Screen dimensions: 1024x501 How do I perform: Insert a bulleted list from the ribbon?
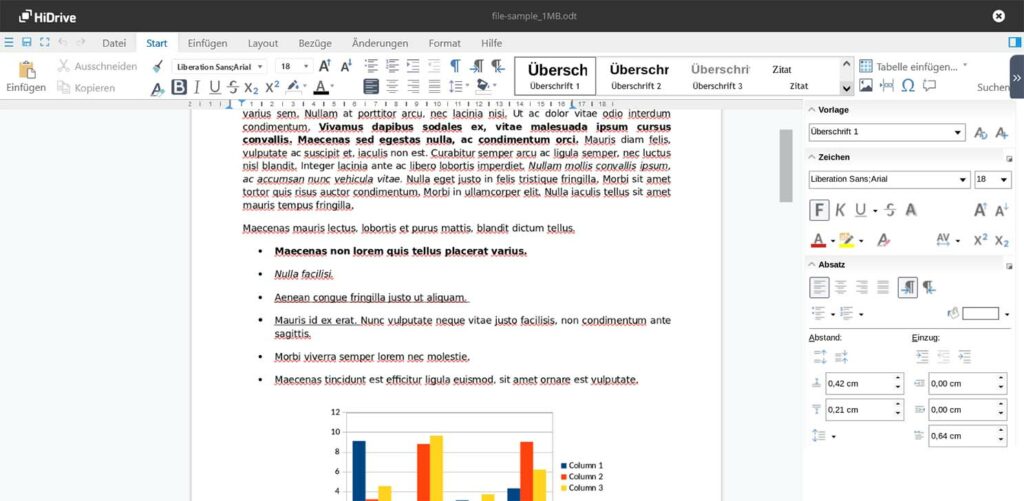pyautogui.click(x=371, y=66)
